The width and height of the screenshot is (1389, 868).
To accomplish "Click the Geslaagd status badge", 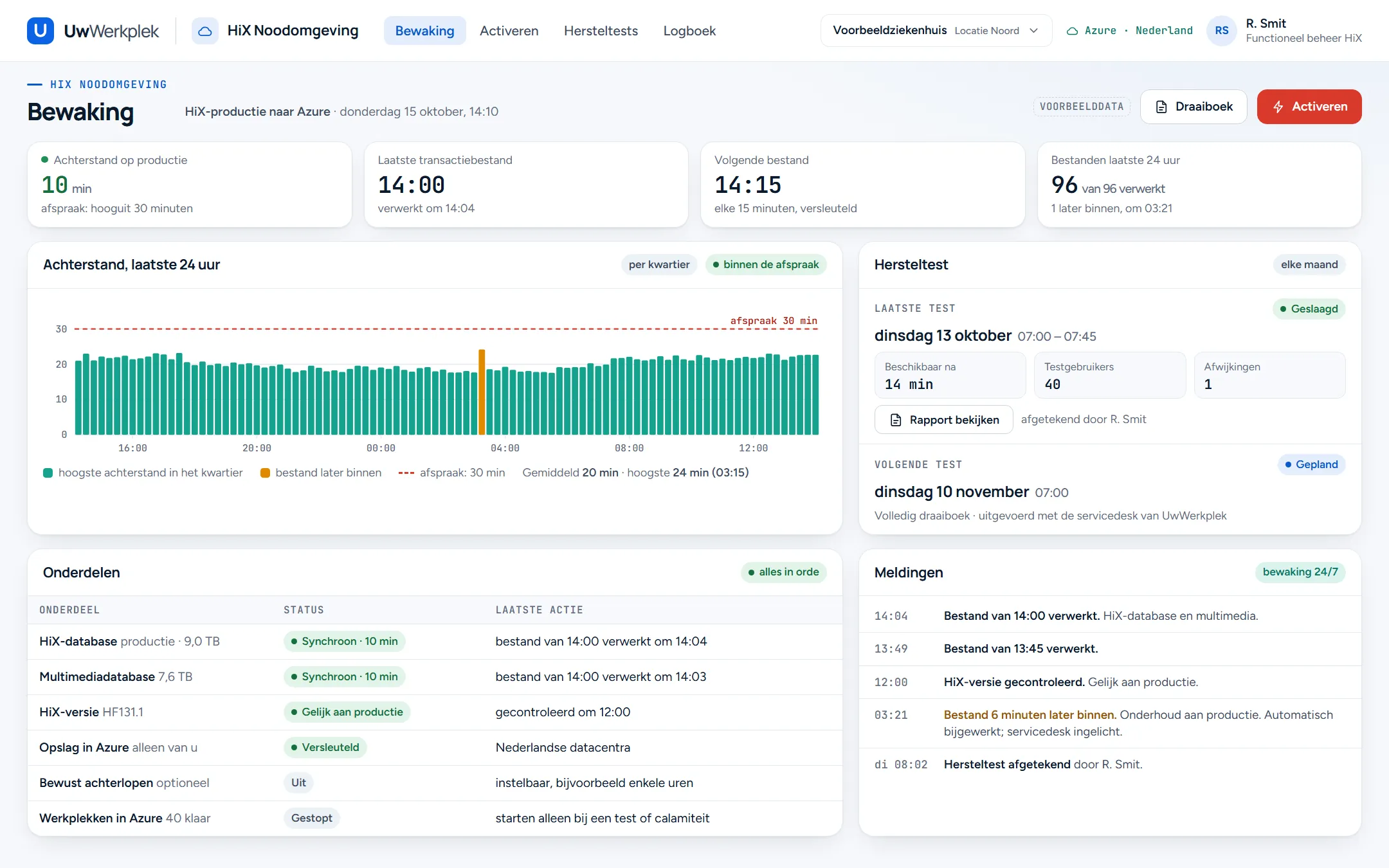I will (1309, 309).
